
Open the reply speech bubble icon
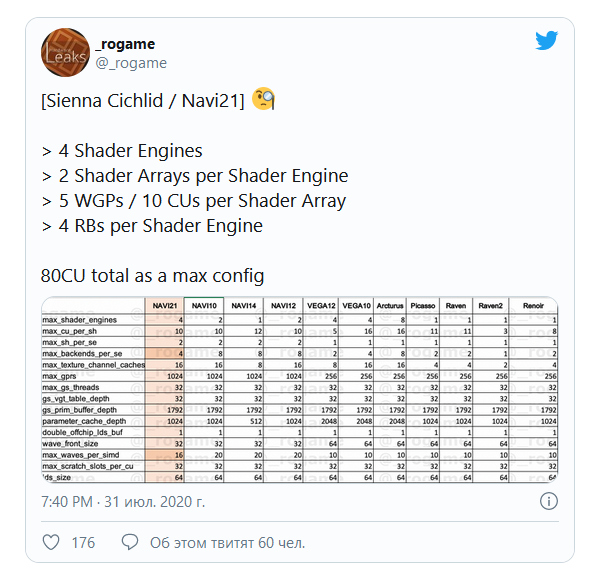pyautogui.click(x=130, y=542)
